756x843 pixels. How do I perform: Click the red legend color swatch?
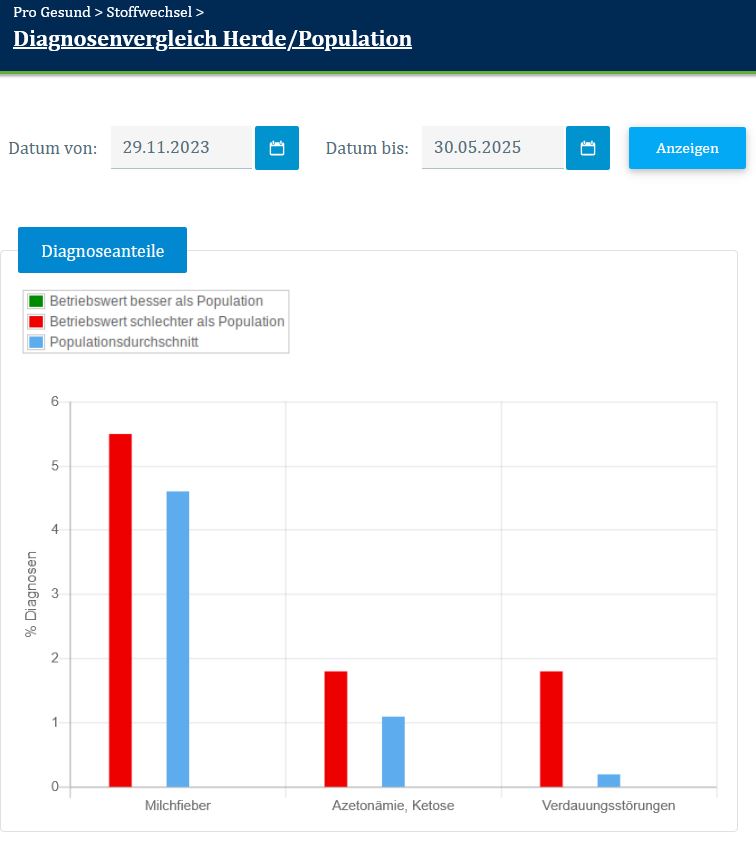tap(36, 322)
